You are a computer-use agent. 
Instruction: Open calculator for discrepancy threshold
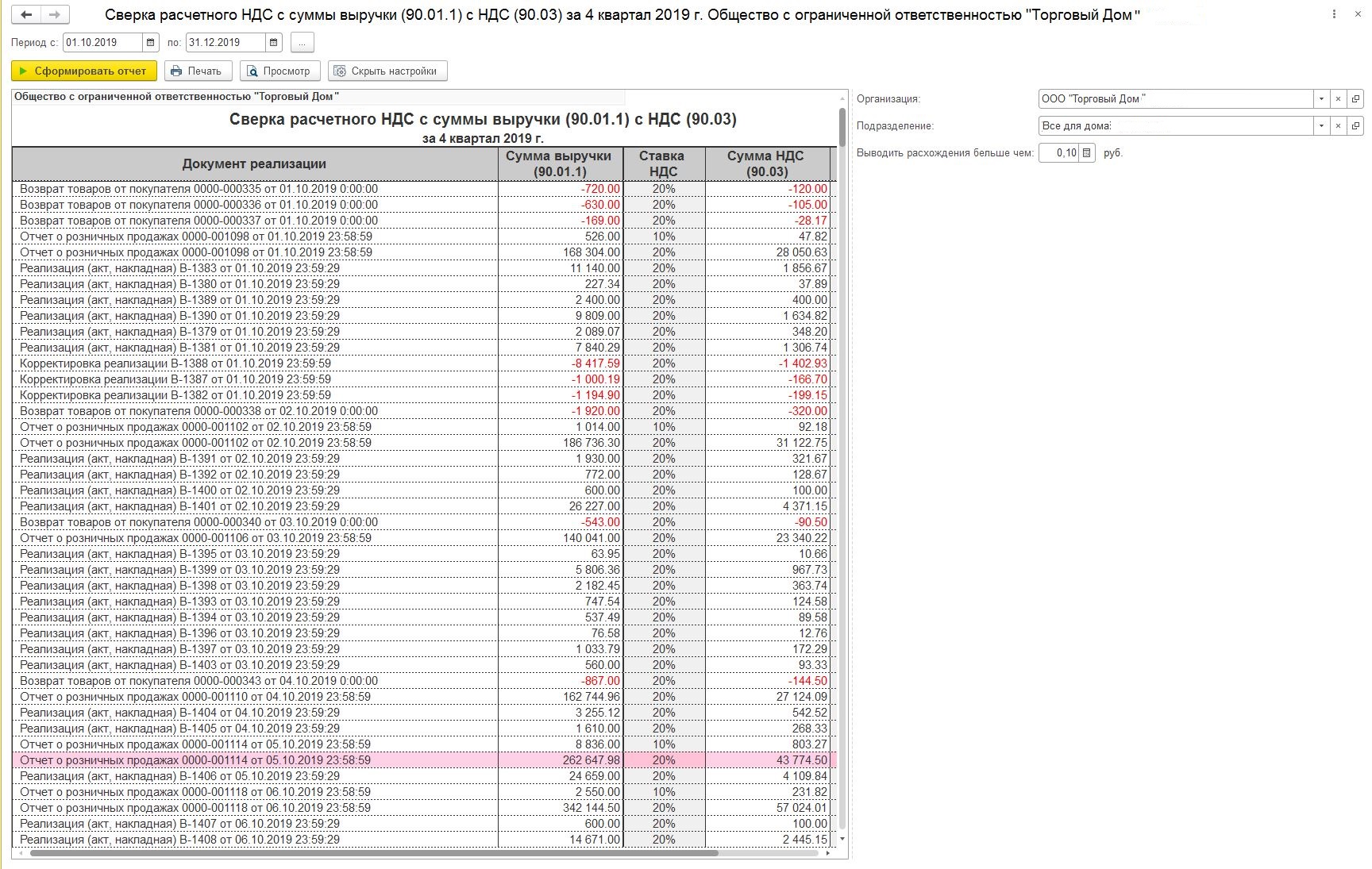tap(1087, 152)
